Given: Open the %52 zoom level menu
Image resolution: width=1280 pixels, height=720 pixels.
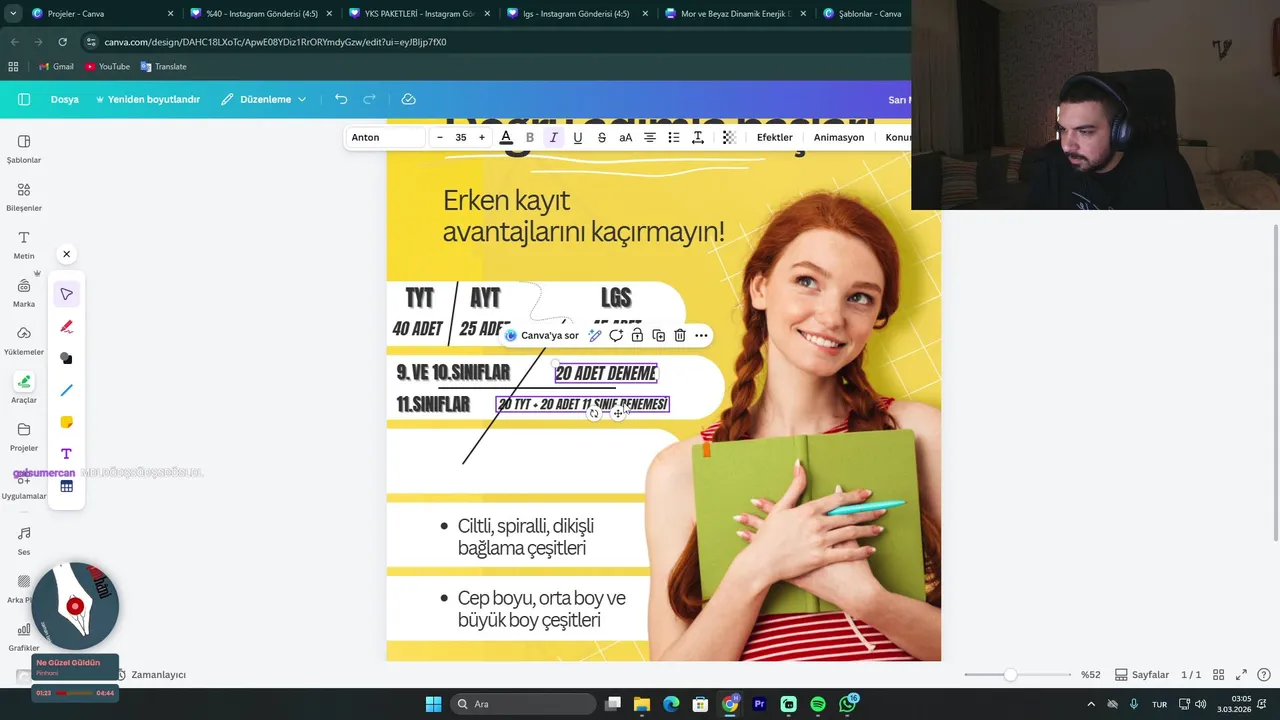Looking at the screenshot, I should click(1092, 675).
